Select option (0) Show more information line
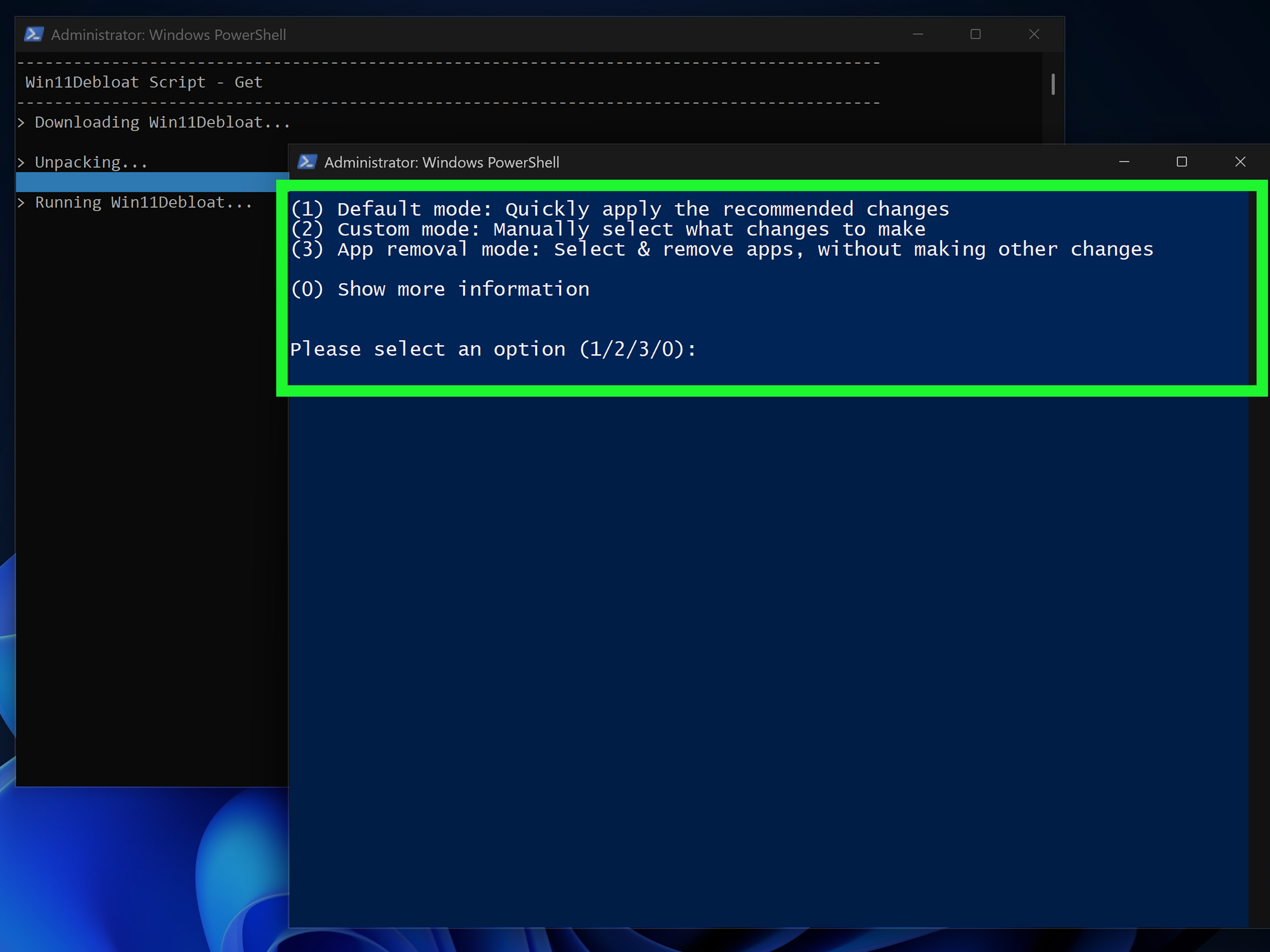Viewport: 1270px width, 952px height. pyautogui.click(x=440, y=289)
